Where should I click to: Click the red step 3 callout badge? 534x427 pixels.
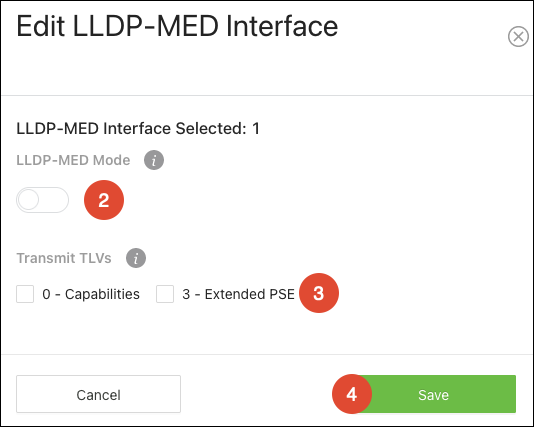coord(319,293)
